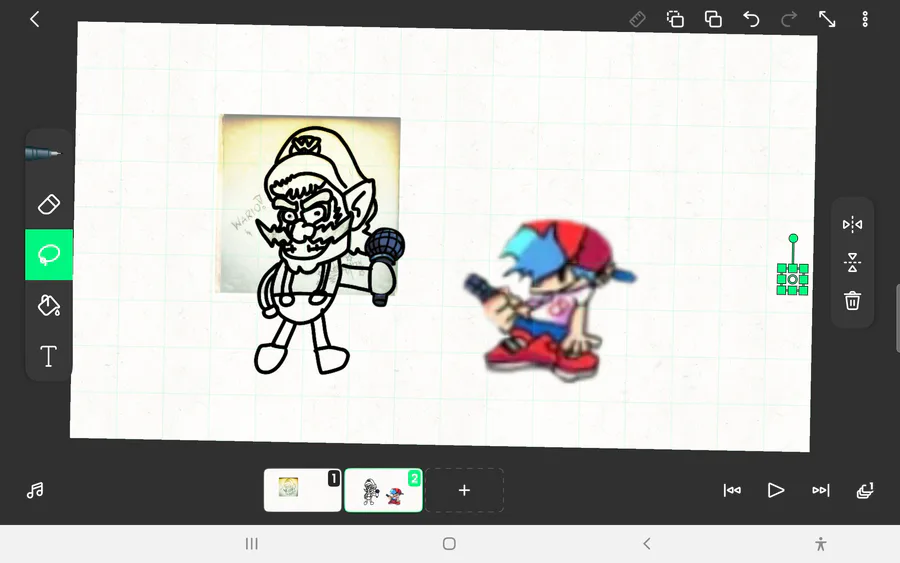Click the green selection box center handle

tap(793, 279)
